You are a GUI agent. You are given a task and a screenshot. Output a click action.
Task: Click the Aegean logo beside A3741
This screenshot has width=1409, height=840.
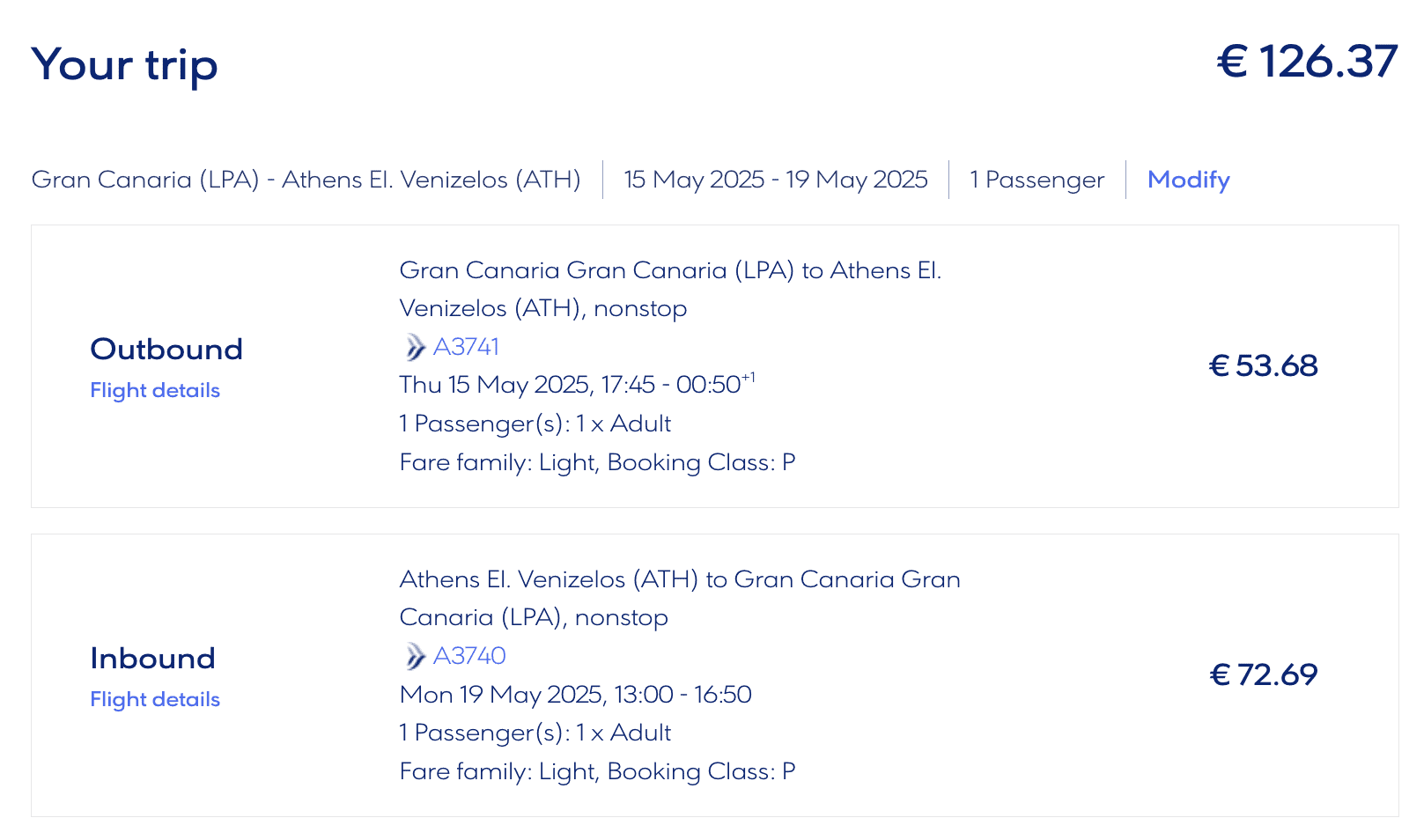pos(414,347)
